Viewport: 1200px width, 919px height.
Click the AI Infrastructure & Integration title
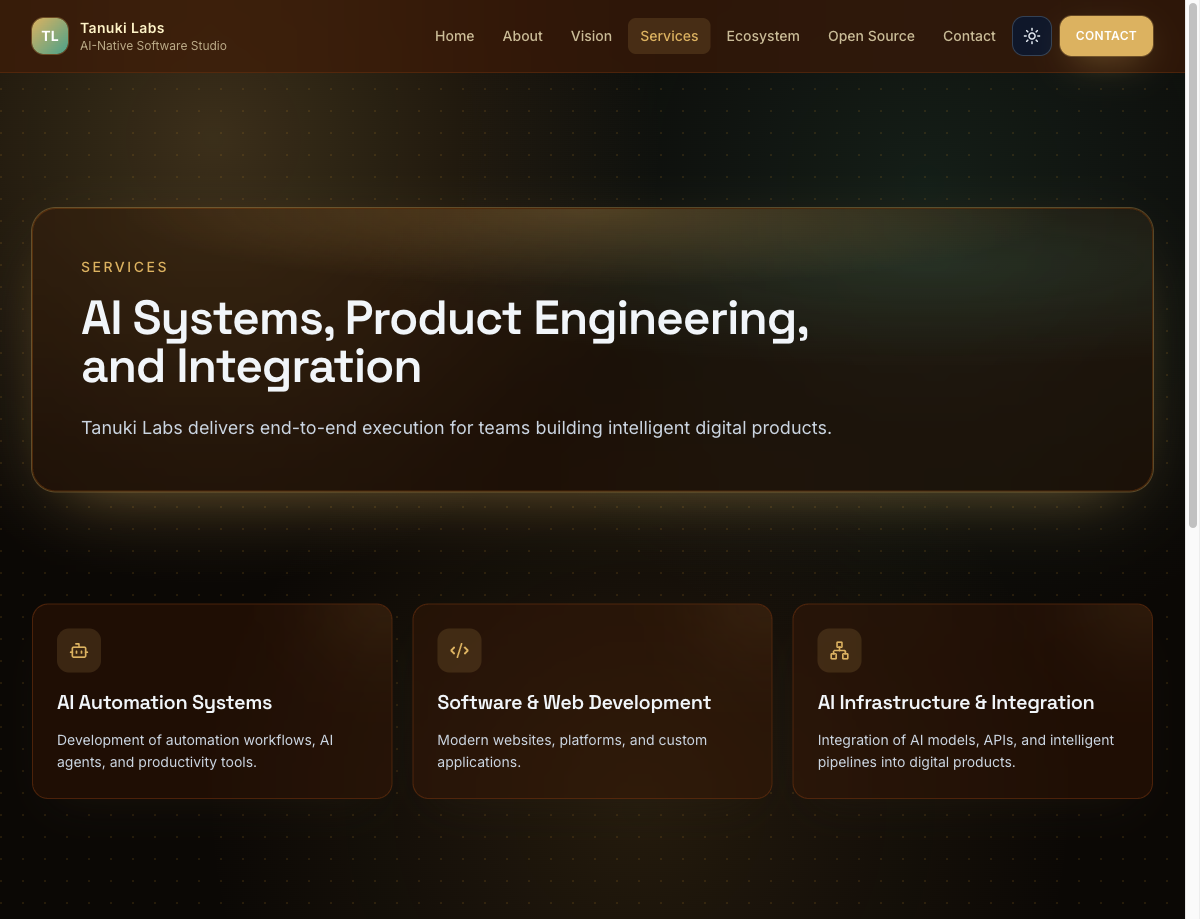(955, 703)
